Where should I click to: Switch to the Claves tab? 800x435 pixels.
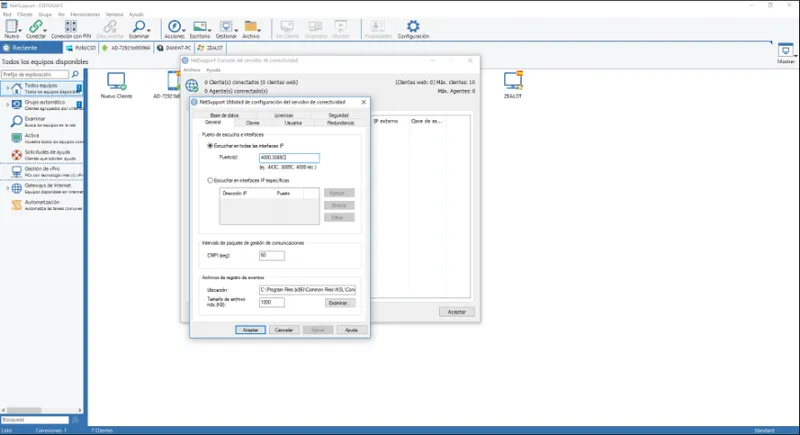tap(253, 123)
